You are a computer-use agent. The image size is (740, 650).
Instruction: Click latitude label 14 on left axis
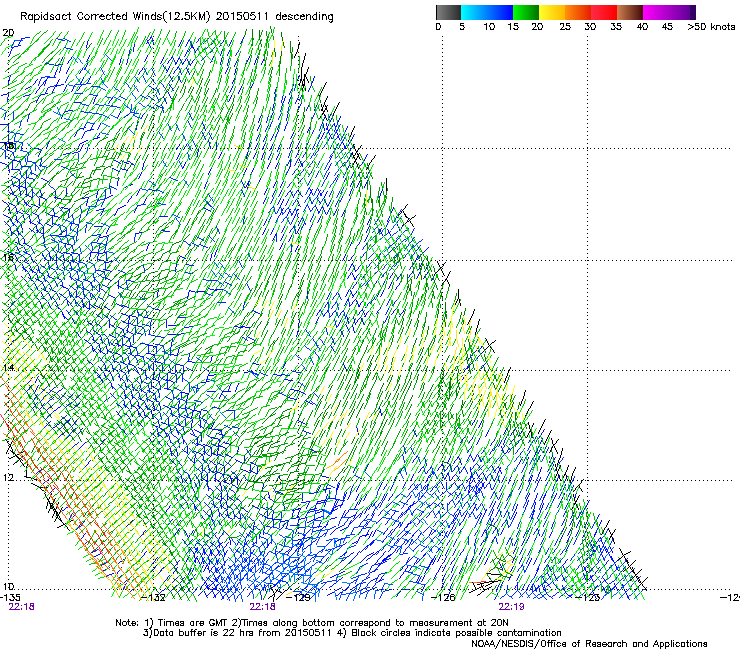[x=8, y=368]
